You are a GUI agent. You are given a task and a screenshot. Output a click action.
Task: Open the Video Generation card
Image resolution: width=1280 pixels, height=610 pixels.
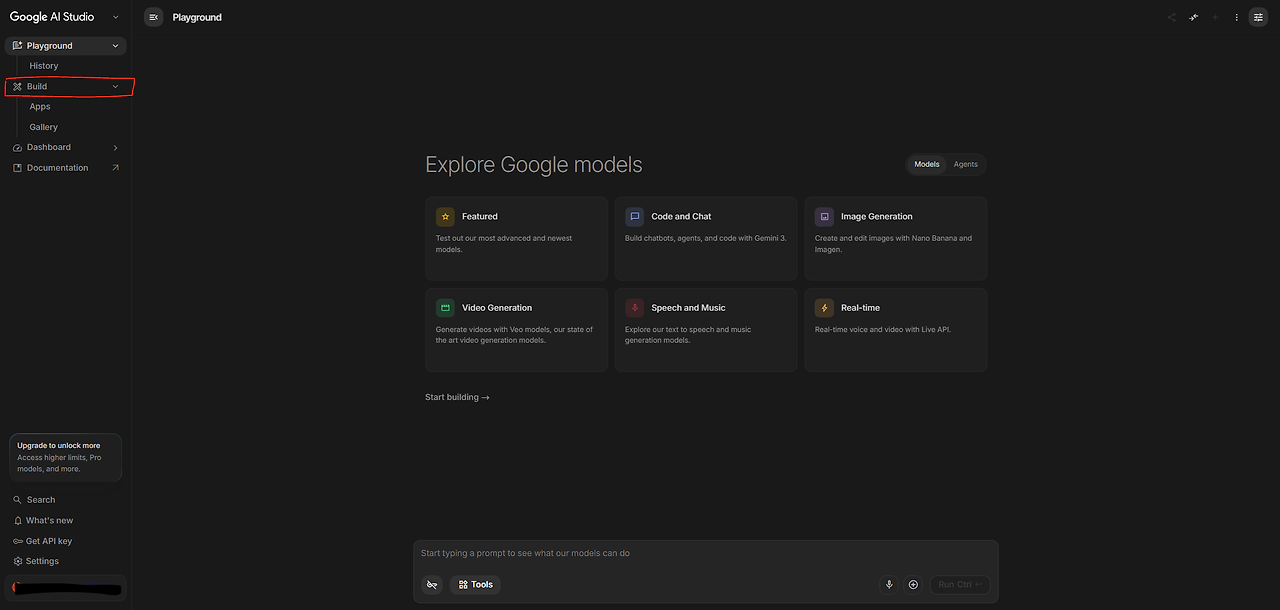tap(516, 330)
